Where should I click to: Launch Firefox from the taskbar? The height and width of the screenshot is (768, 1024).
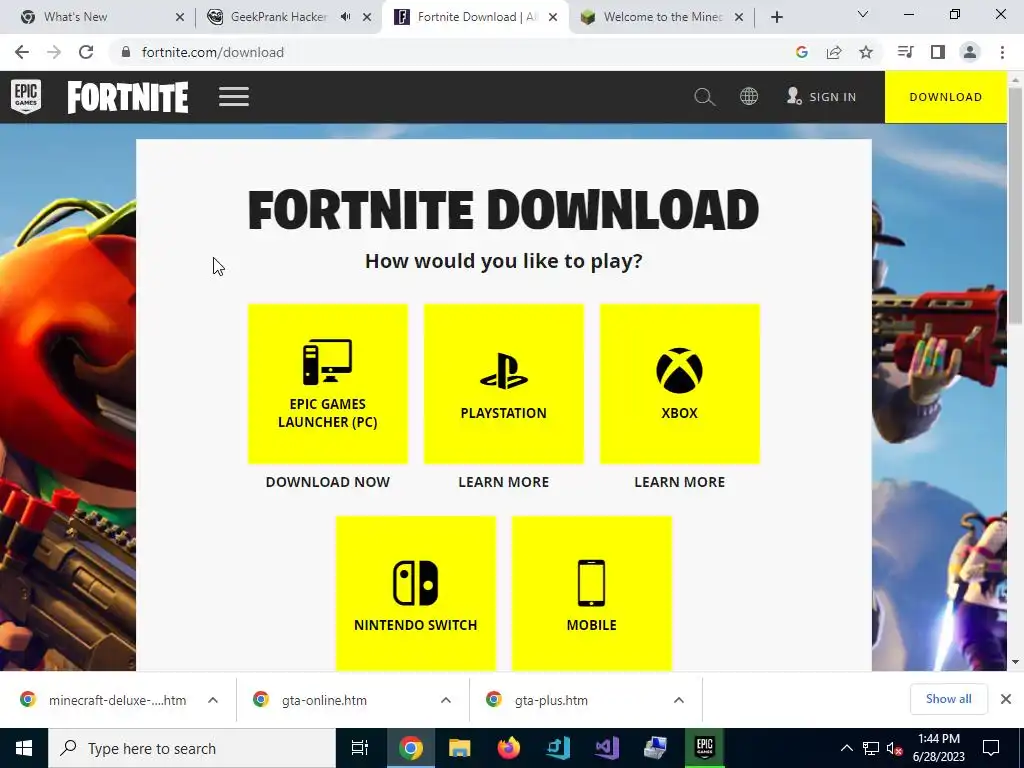pyautogui.click(x=508, y=748)
